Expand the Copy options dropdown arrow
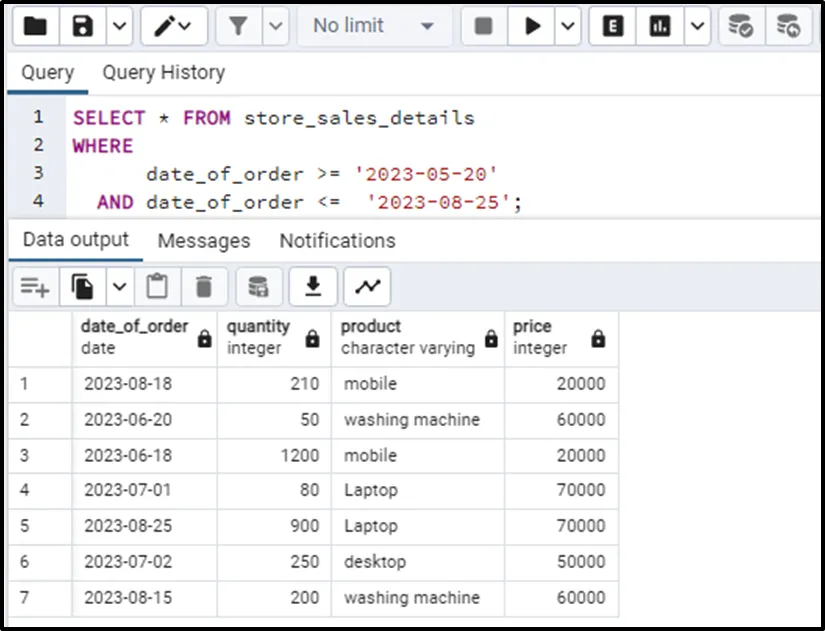The height and width of the screenshot is (631, 825). tap(119, 287)
